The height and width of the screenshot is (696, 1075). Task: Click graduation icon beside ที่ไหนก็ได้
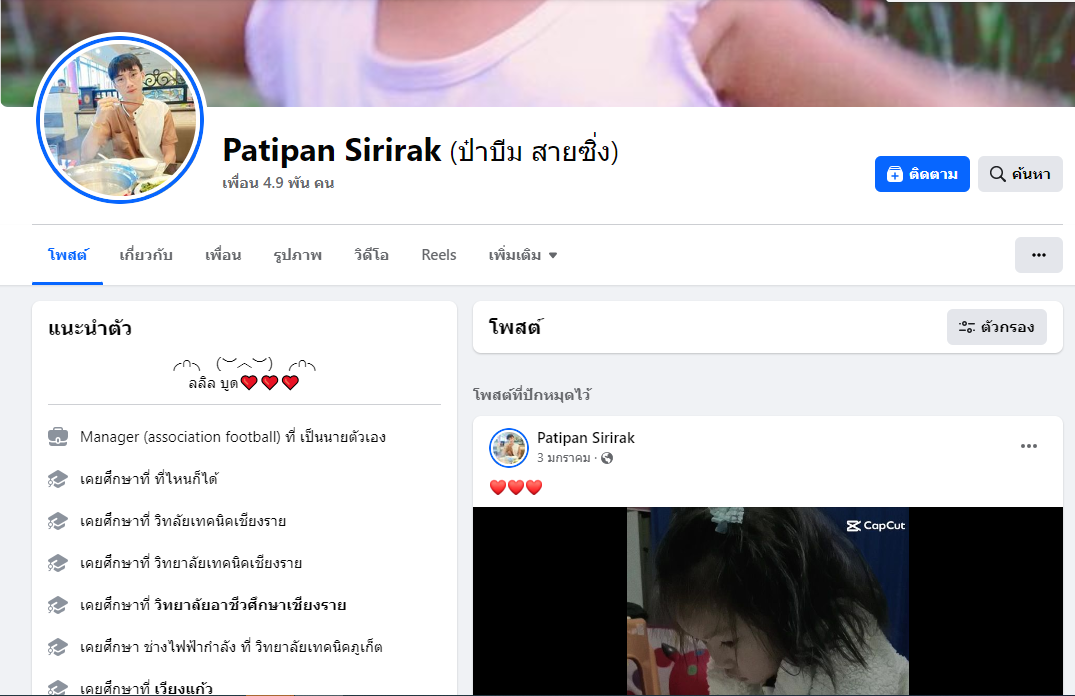(58, 479)
